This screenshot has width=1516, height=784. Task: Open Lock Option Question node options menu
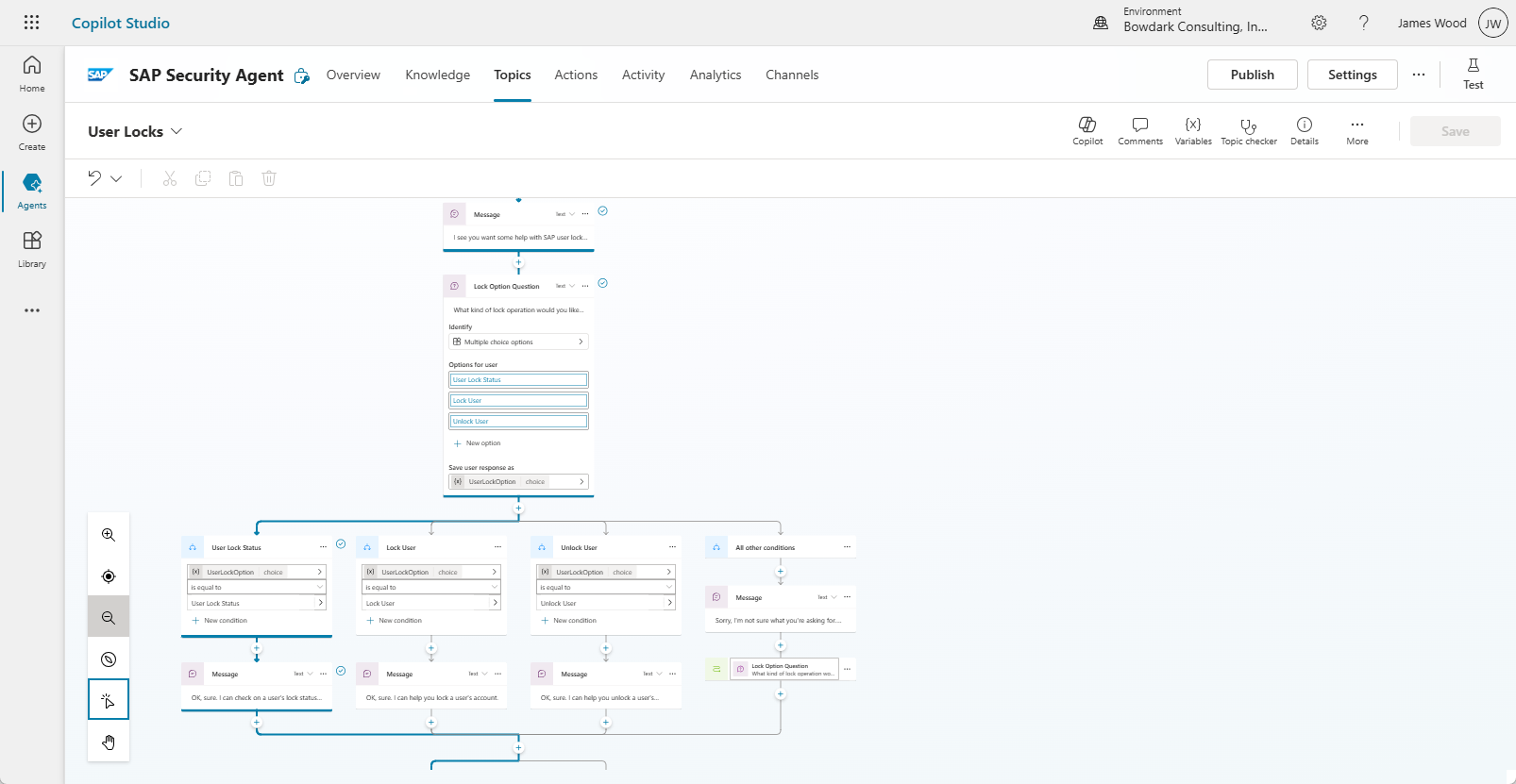point(585,286)
